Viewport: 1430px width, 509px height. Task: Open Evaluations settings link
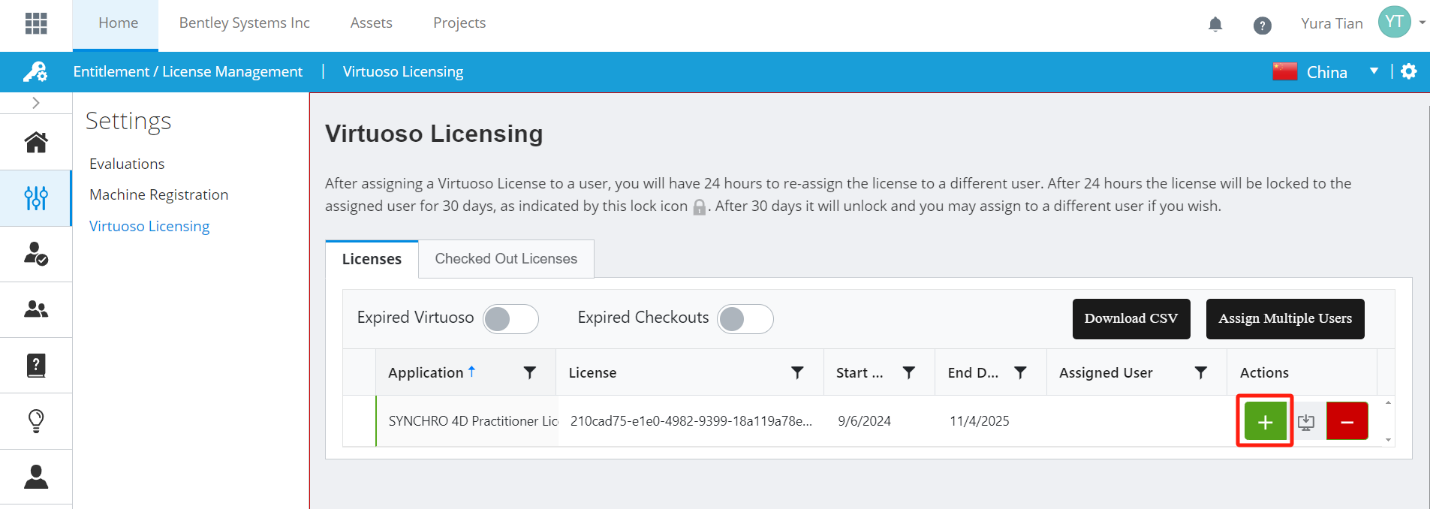click(x=127, y=164)
